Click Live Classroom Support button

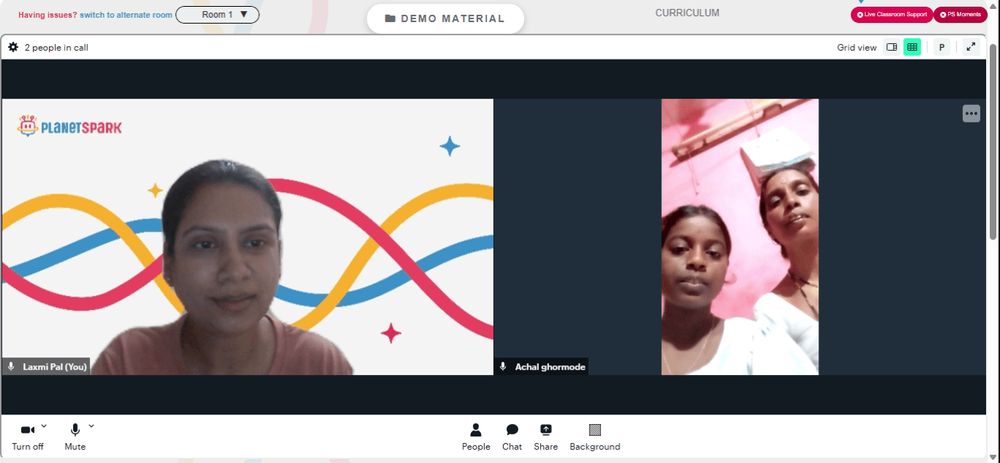892,15
